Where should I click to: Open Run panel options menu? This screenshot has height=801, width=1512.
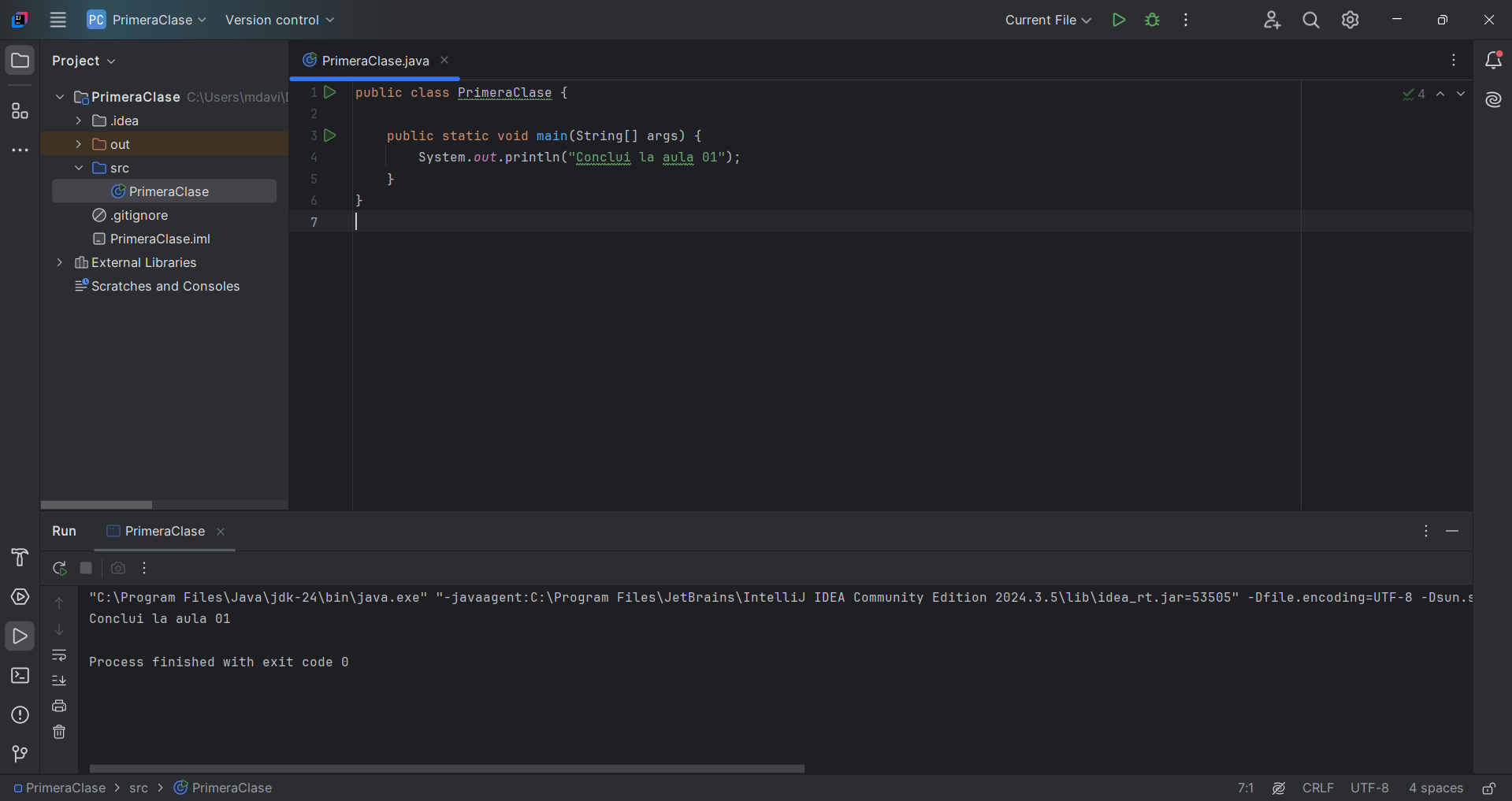click(x=1426, y=532)
